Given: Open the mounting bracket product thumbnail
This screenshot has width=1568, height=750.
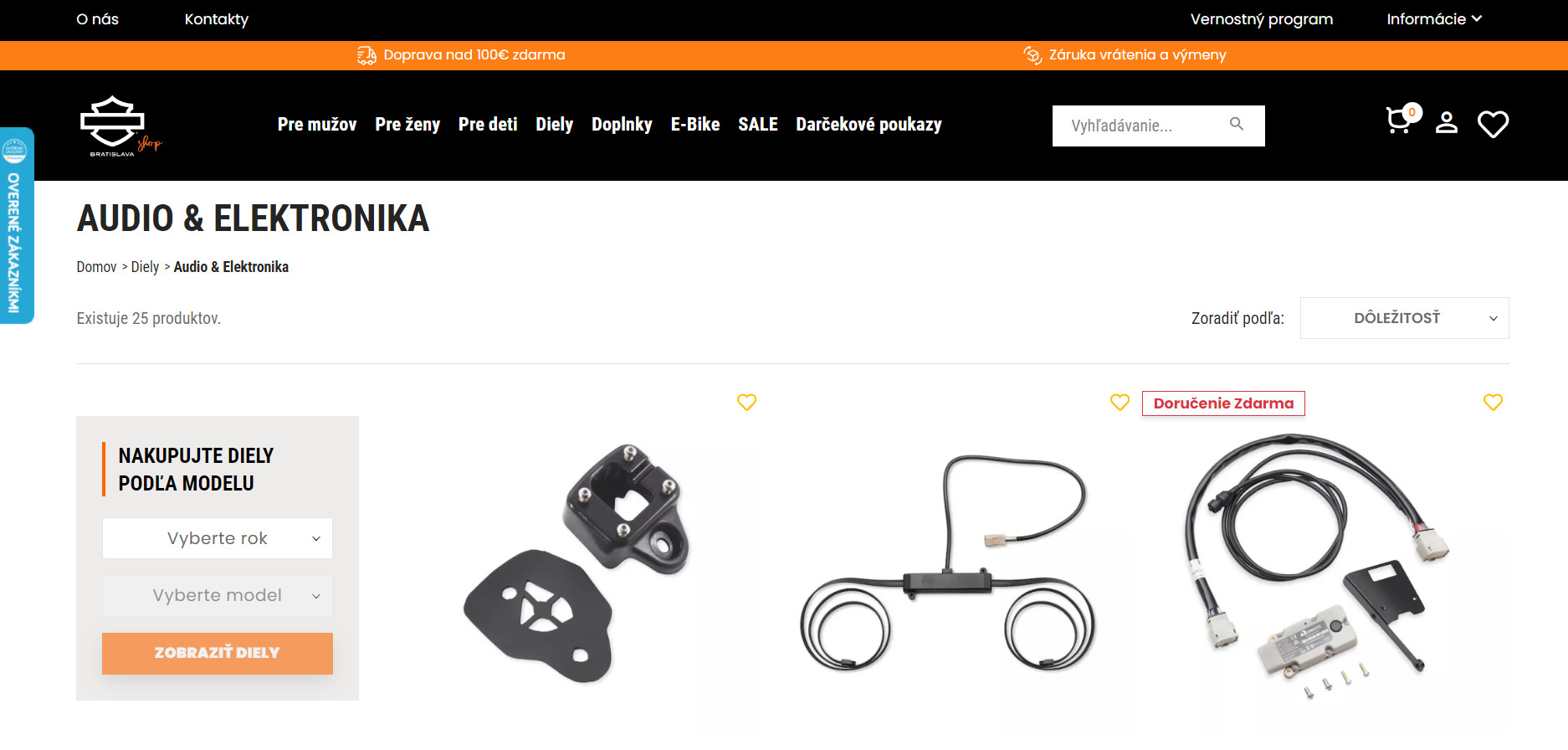Looking at the screenshot, I should tap(578, 562).
